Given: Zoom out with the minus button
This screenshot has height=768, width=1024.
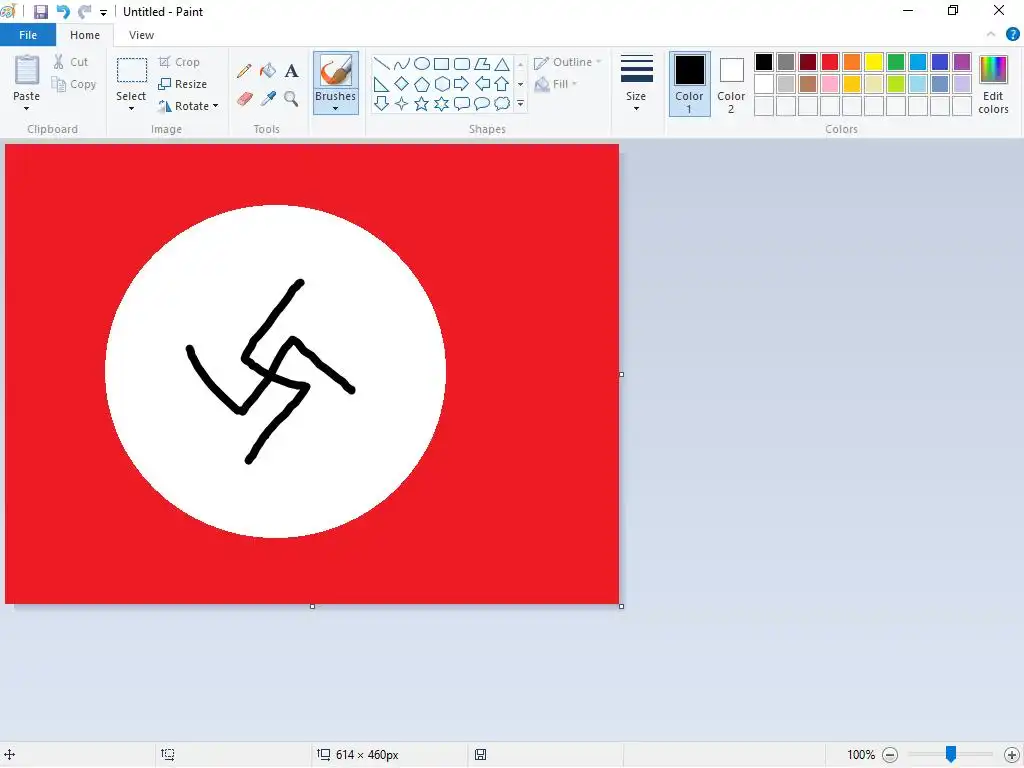Looking at the screenshot, I should click(889, 755).
